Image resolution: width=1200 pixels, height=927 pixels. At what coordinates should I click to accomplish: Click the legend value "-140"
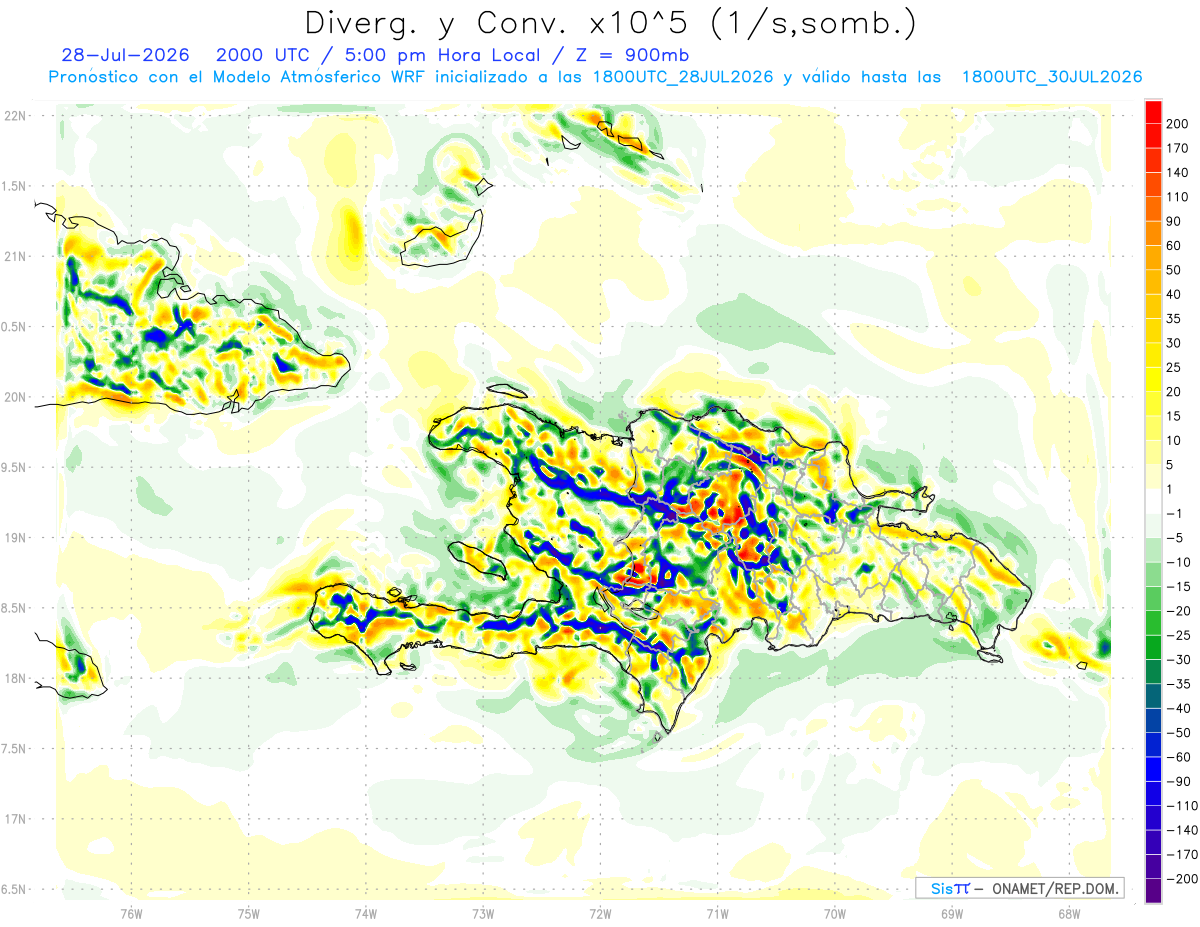pyautogui.click(x=1181, y=831)
